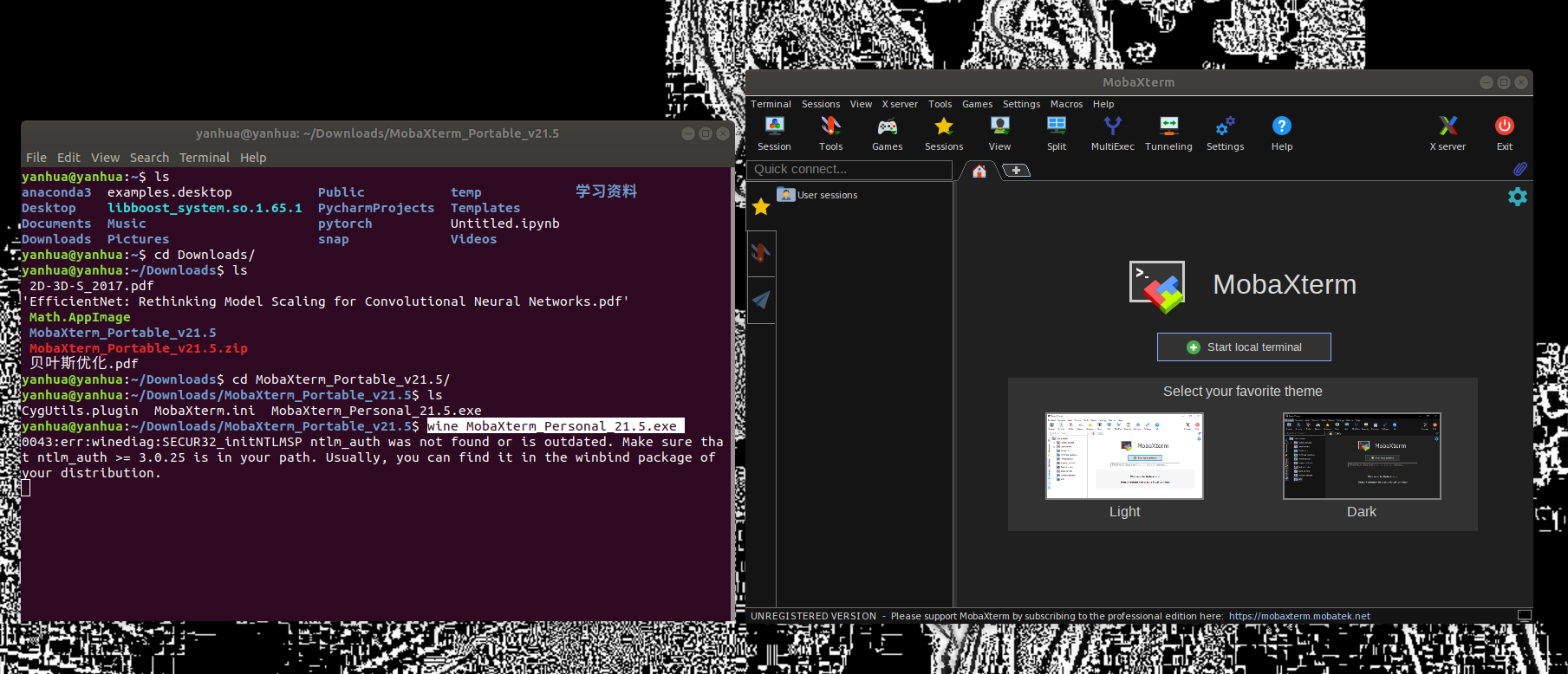
Task: Click the small status bar icon at far right
Action: [x=1525, y=616]
